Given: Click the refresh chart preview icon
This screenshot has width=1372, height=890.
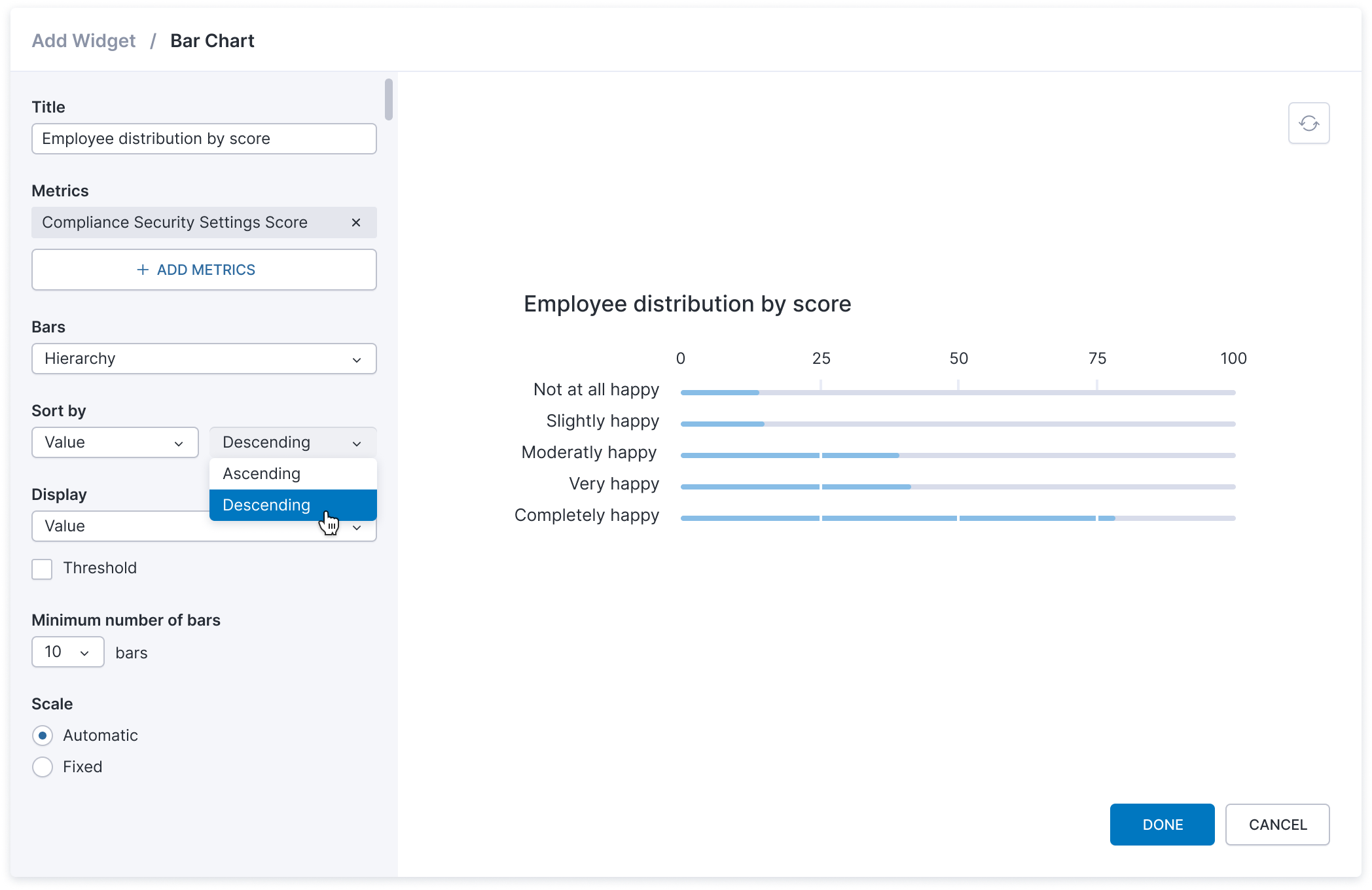Looking at the screenshot, I should coord(1309,123).
